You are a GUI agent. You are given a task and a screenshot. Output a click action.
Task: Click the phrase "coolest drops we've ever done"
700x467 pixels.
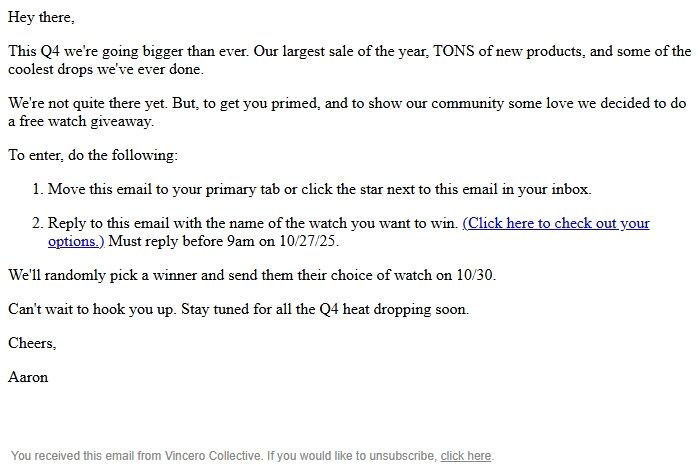pos(105,69)
